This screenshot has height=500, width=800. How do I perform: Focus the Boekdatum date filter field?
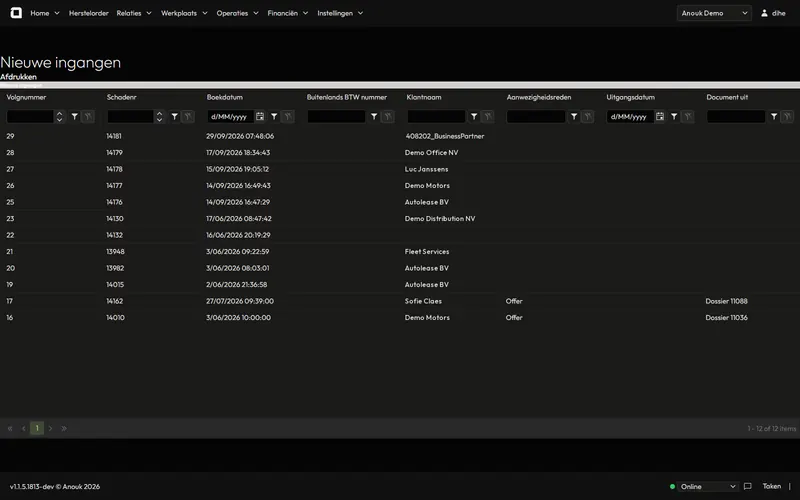click(x=231, y=117)
